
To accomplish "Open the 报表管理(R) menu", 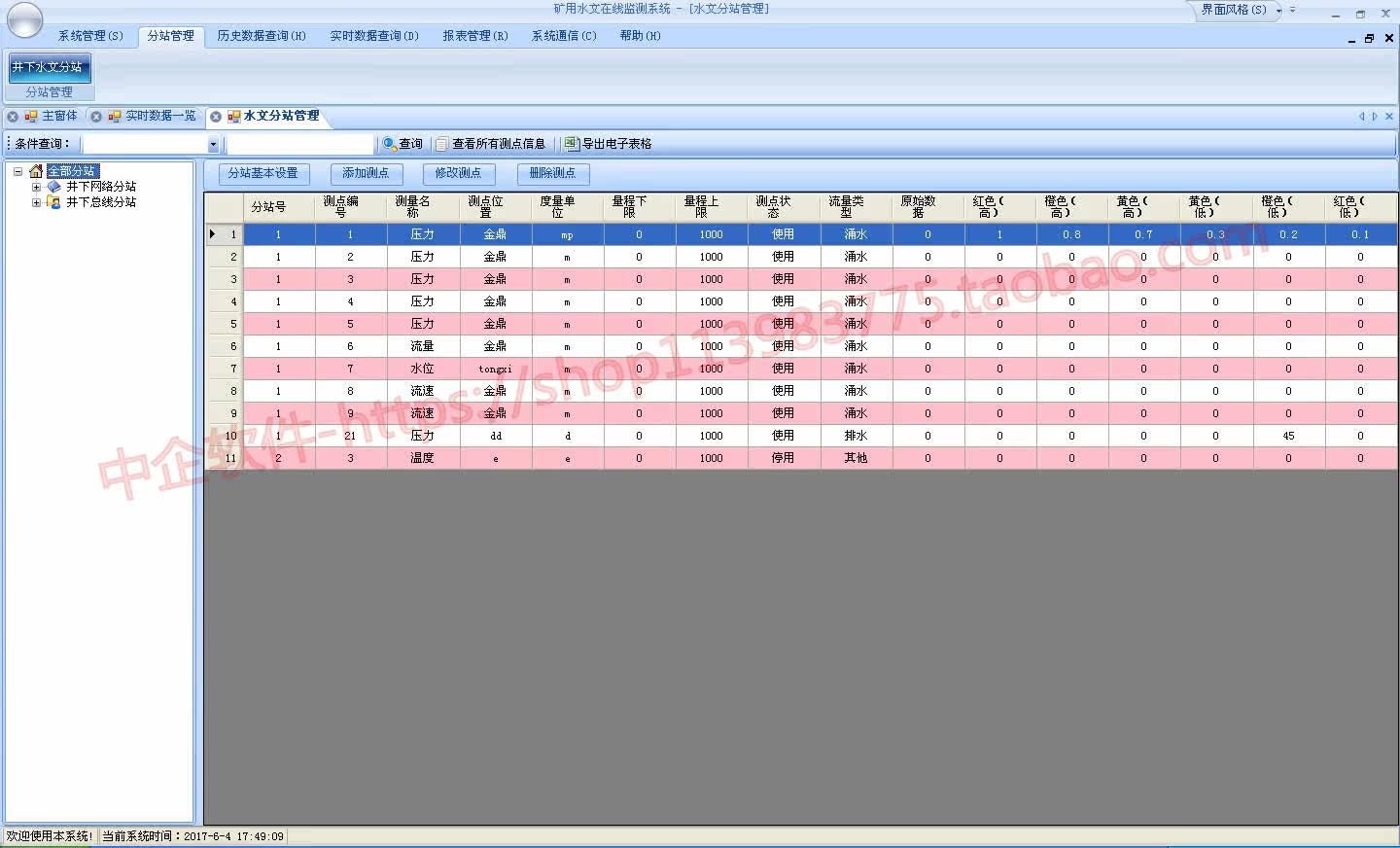I will [x=475, y=36].
